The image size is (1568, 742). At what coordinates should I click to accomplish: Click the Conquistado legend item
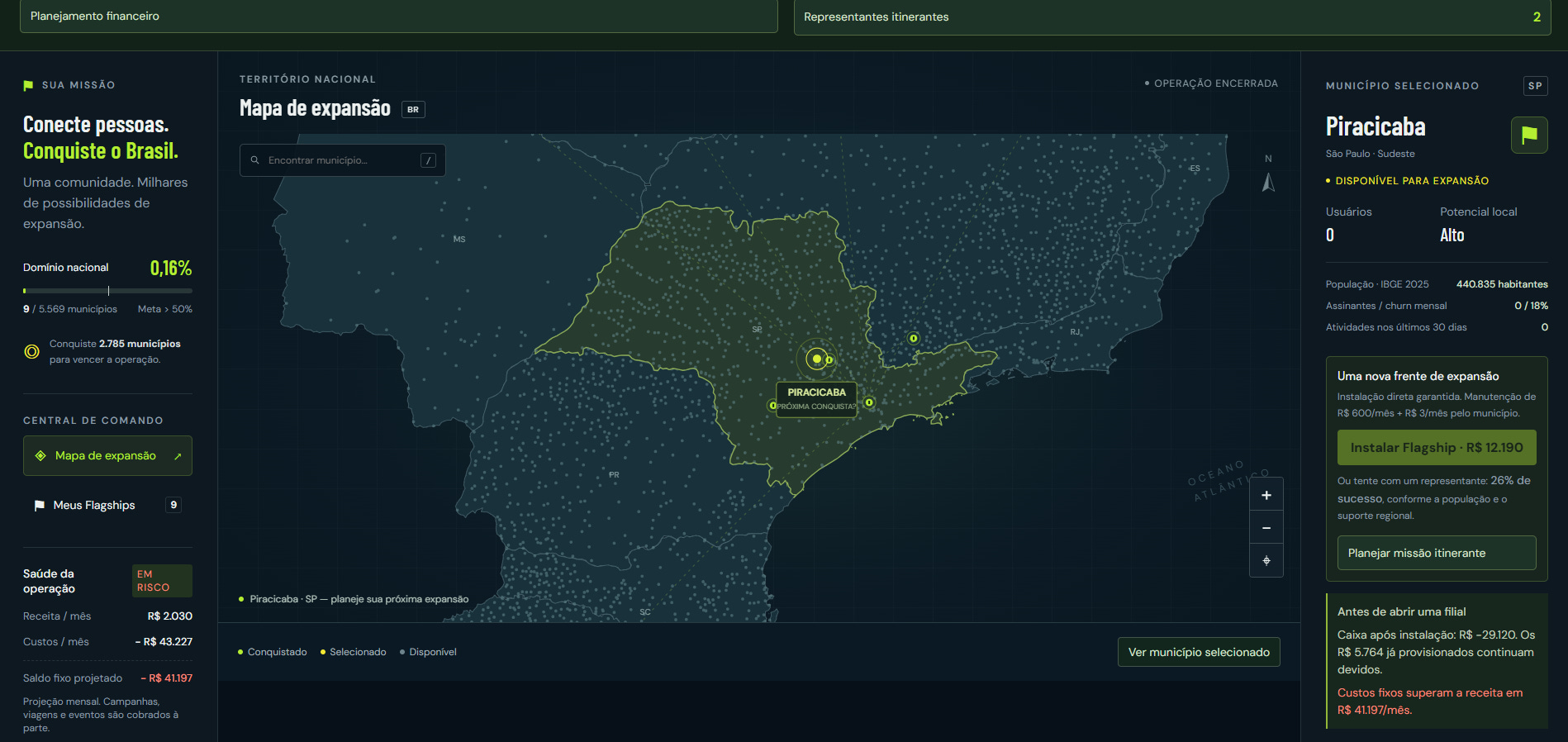272,652
